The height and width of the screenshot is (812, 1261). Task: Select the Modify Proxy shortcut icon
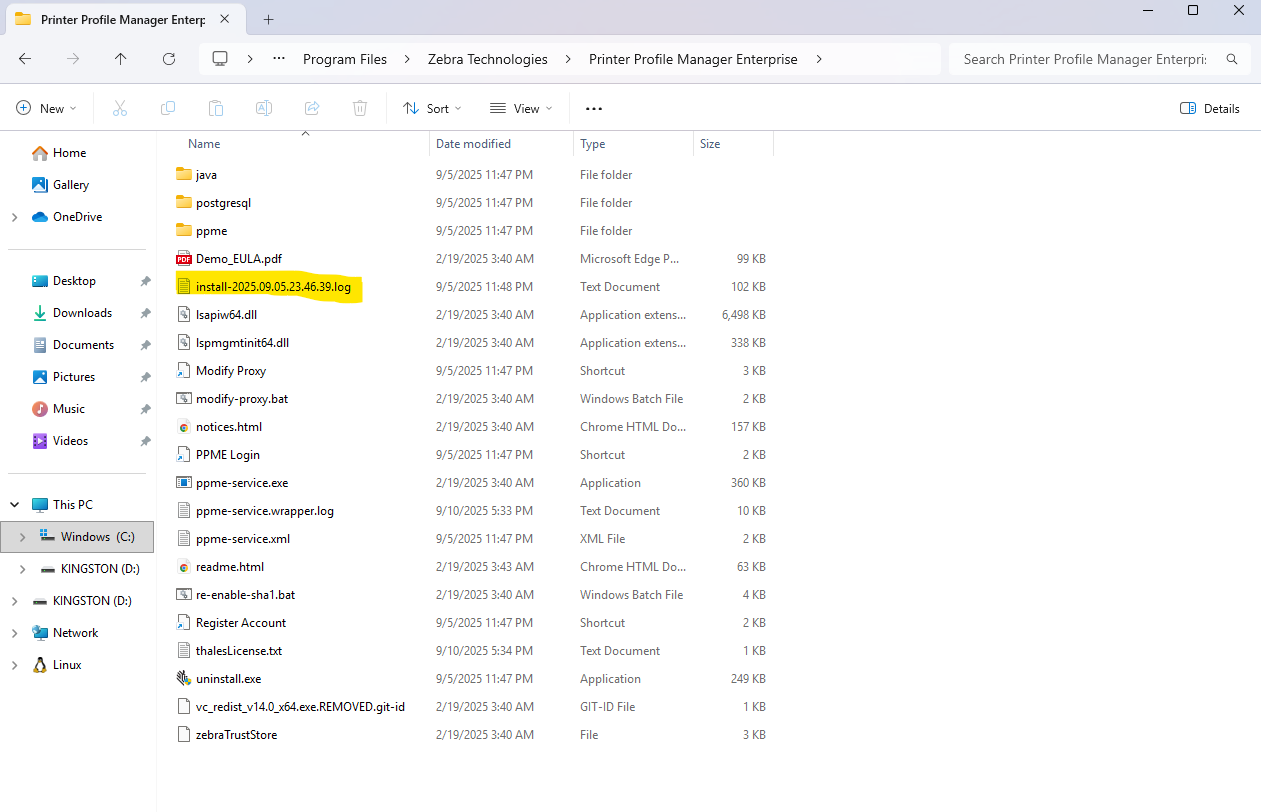(x=184, y=370)
